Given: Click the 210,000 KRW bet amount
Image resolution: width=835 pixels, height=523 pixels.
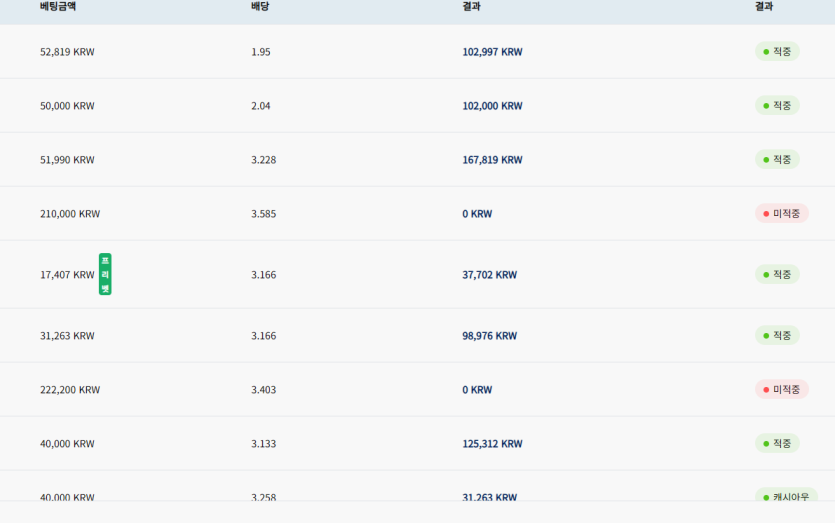Looking at the screenshot, I should (x=70, y=214).
